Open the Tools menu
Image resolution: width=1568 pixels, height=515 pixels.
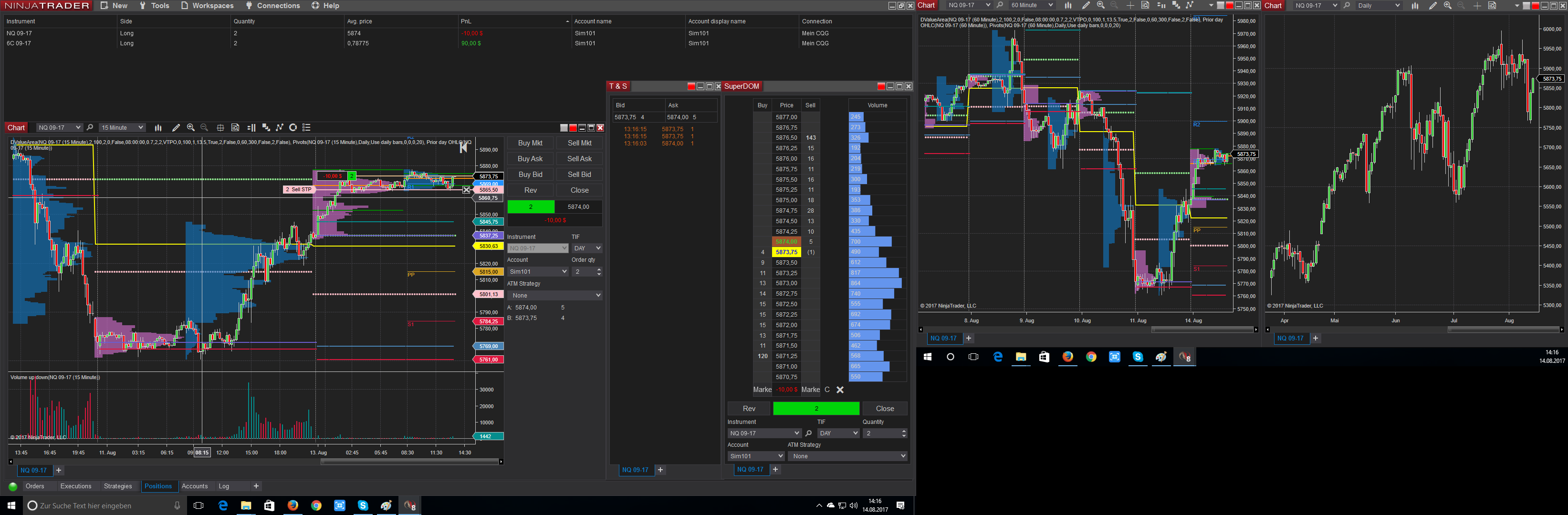tap(155, 5)
